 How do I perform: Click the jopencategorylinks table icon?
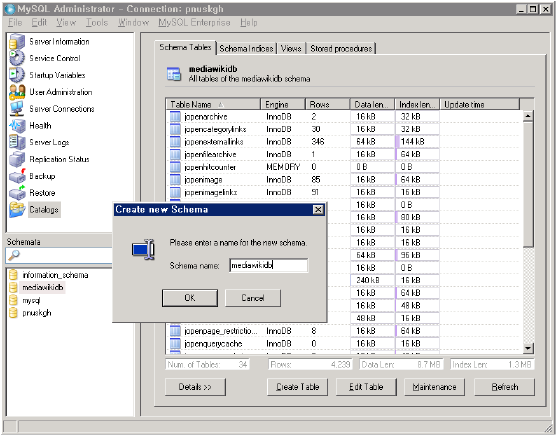tap(175, 129)
